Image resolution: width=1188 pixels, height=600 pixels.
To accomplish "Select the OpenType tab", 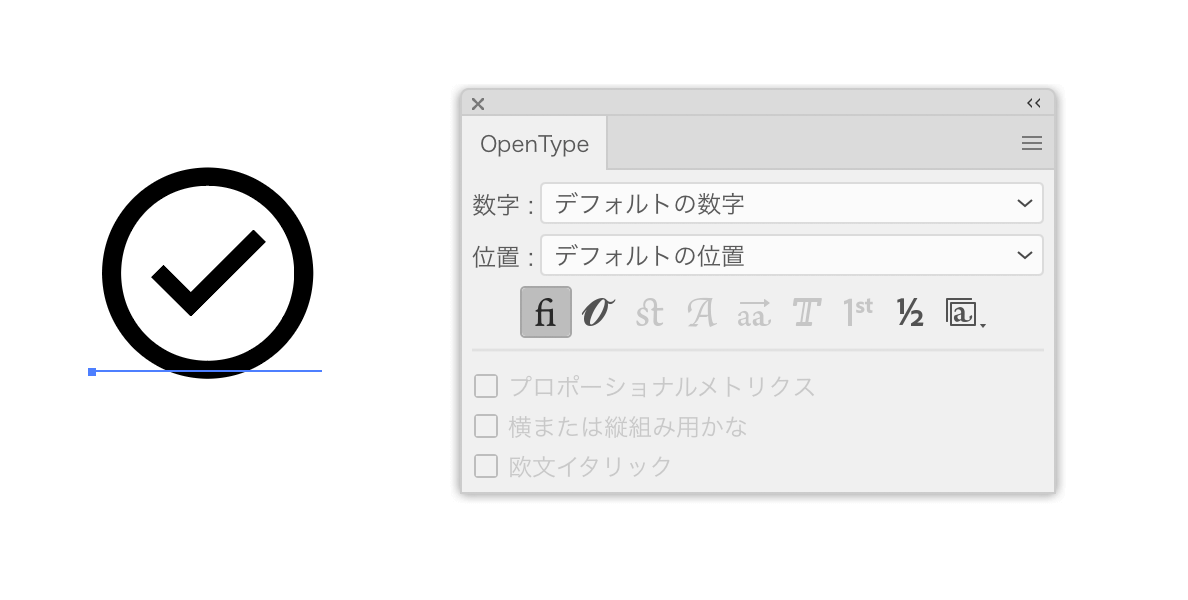I will [534, 144].
